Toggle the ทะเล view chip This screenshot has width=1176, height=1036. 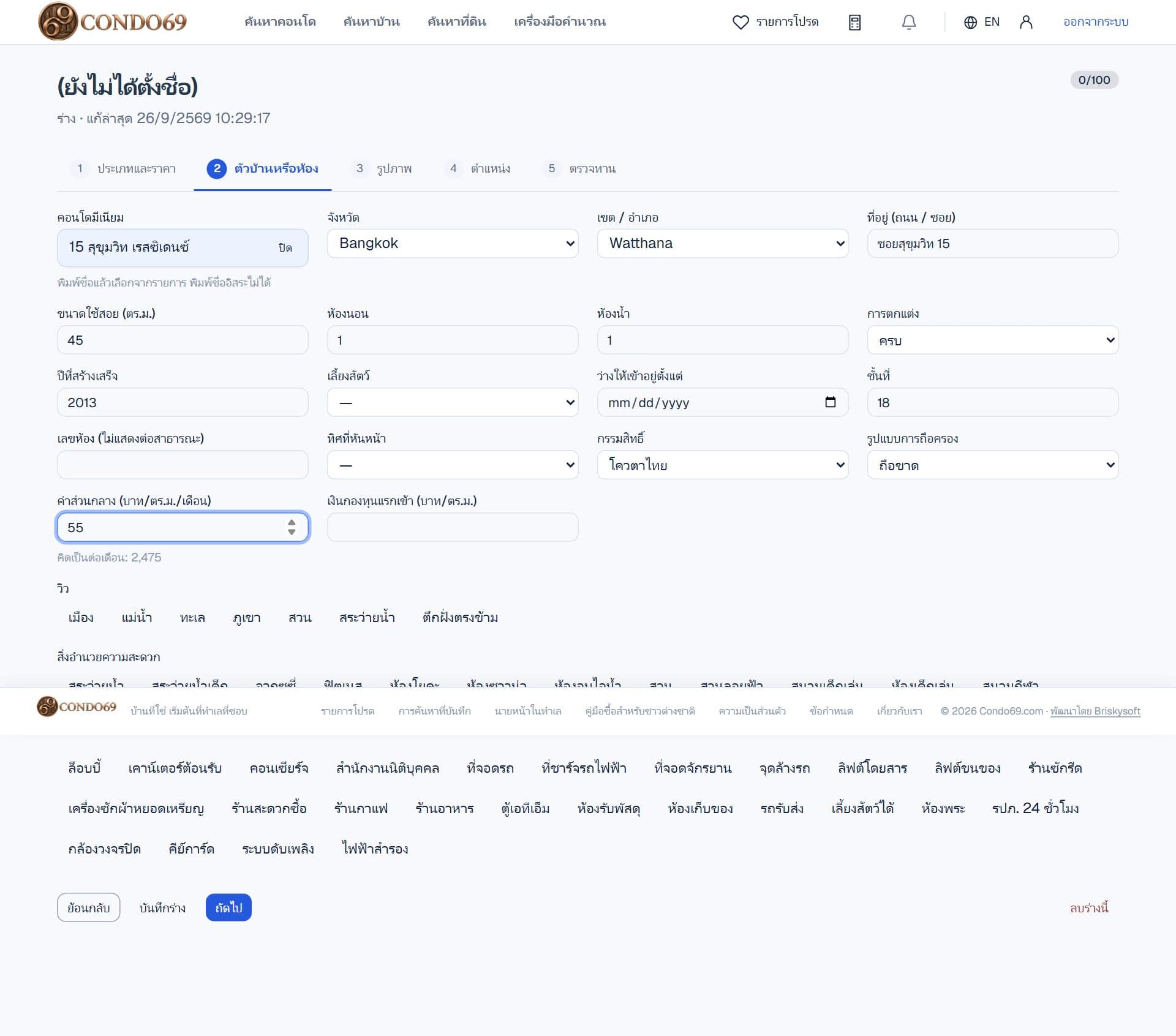point(192,617)
